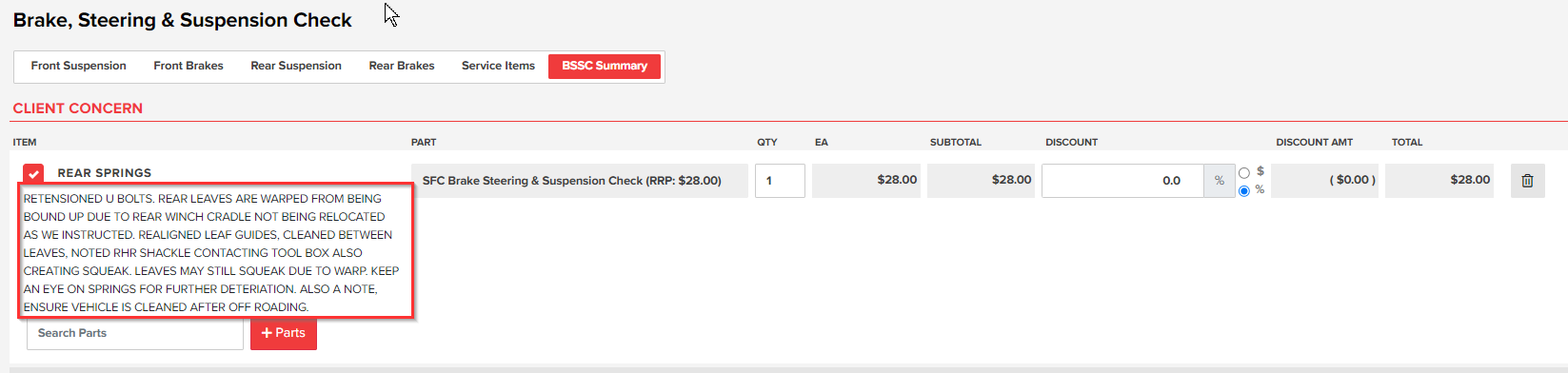Switch to the Service Items tab
The image size is (1568, 373).
click(498, 66)
